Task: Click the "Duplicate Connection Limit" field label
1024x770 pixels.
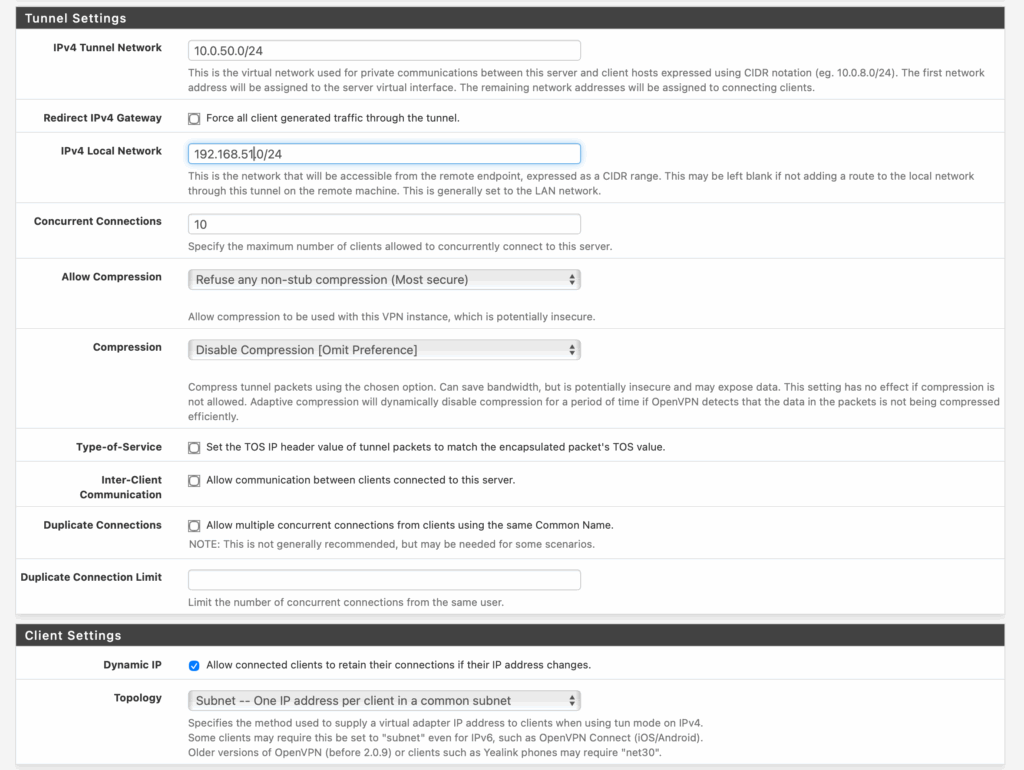Action: pos(91,577)
